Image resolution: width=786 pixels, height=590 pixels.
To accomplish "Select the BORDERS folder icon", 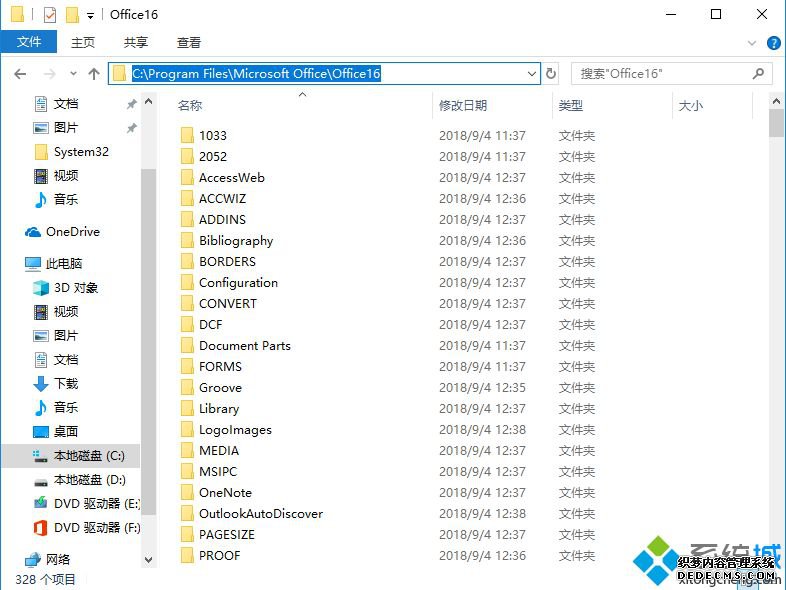I will [187, 262].
